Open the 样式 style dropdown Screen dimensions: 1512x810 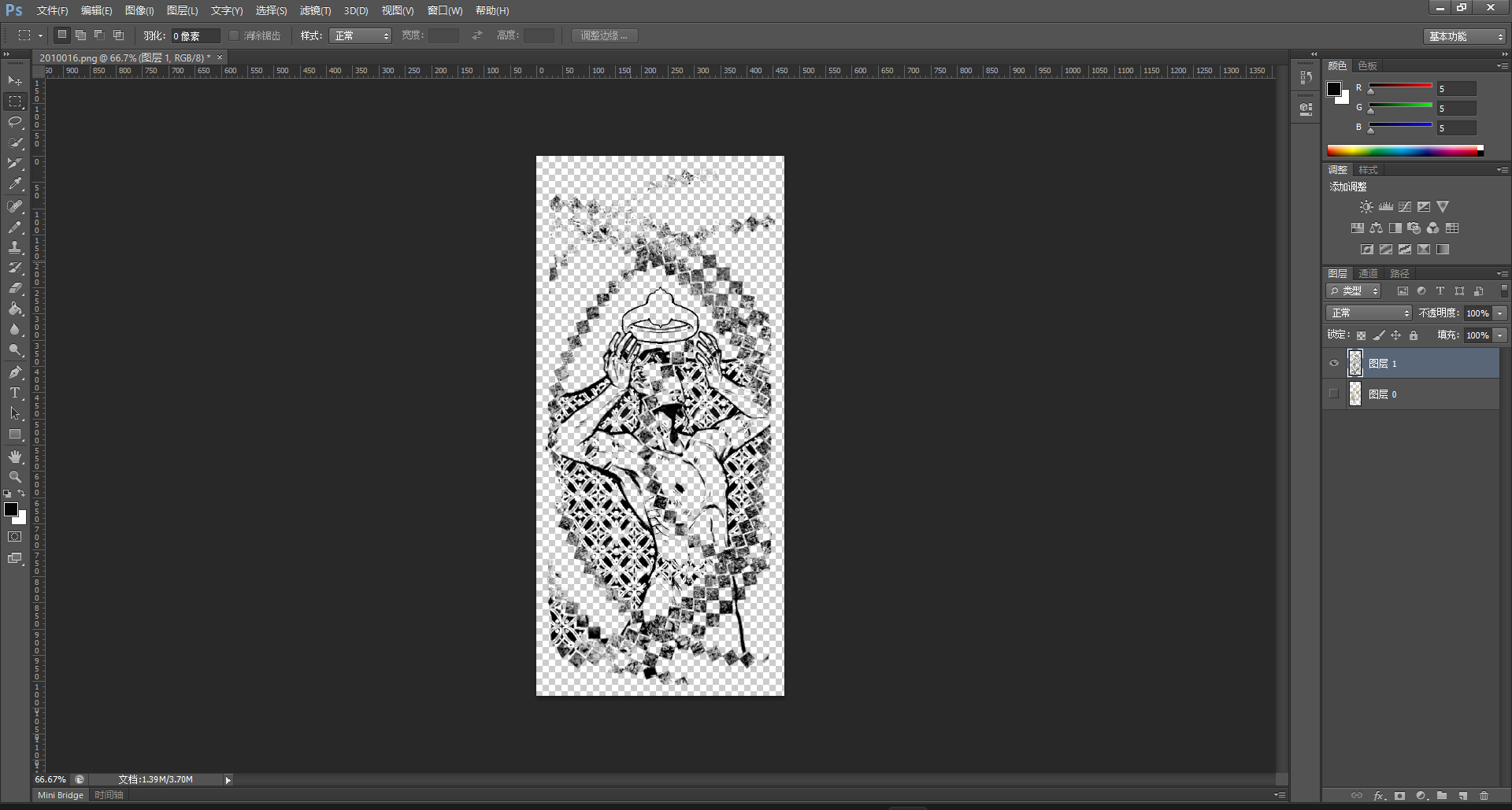[x=360, y=35]
